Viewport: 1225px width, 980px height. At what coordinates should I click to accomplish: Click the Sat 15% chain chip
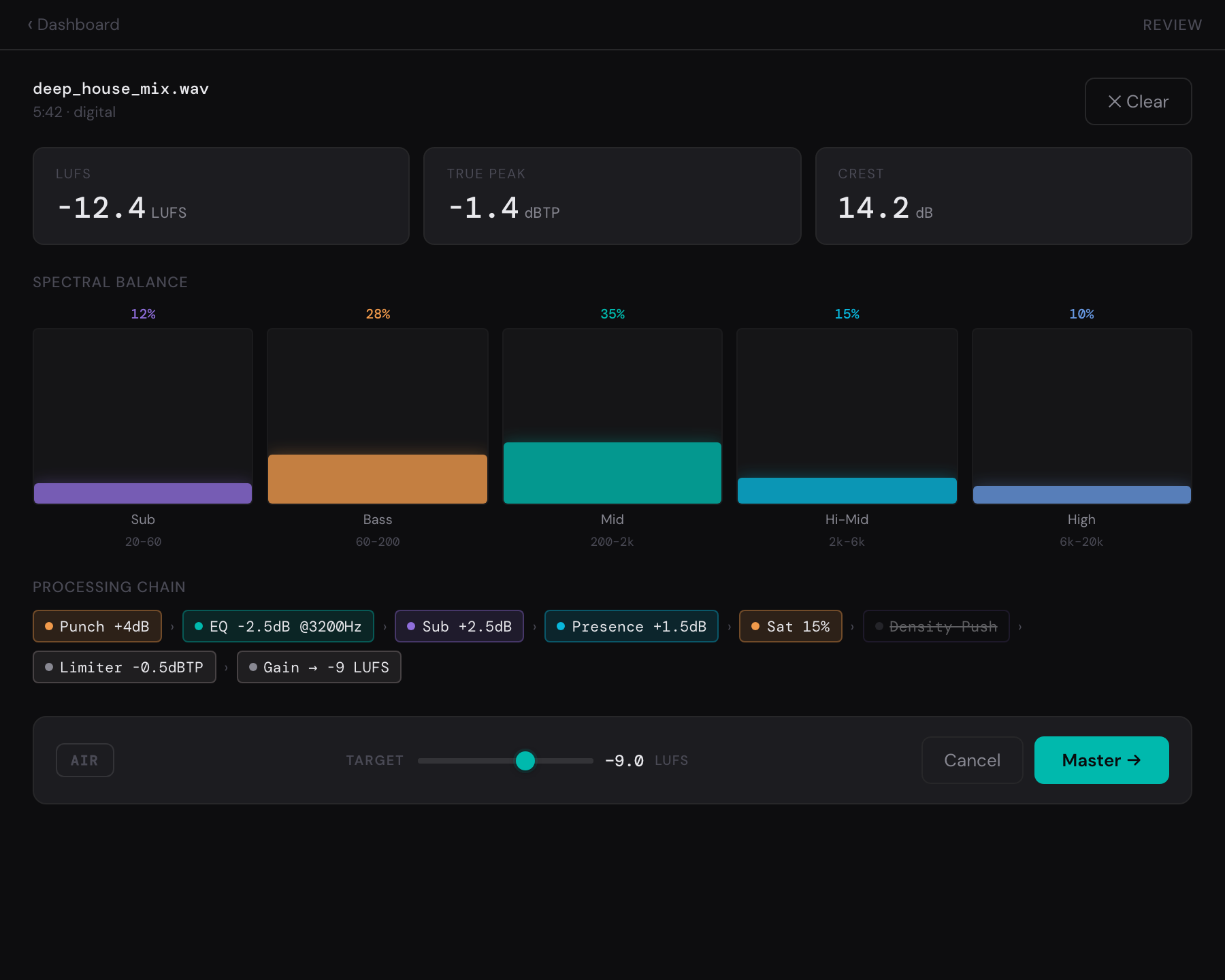click(791, 626)
